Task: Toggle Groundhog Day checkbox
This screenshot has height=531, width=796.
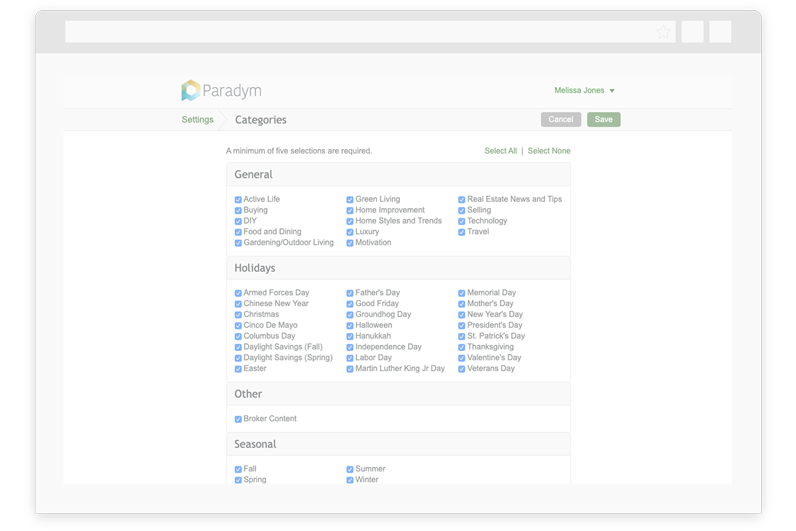Action: click(x=350, y=315)
